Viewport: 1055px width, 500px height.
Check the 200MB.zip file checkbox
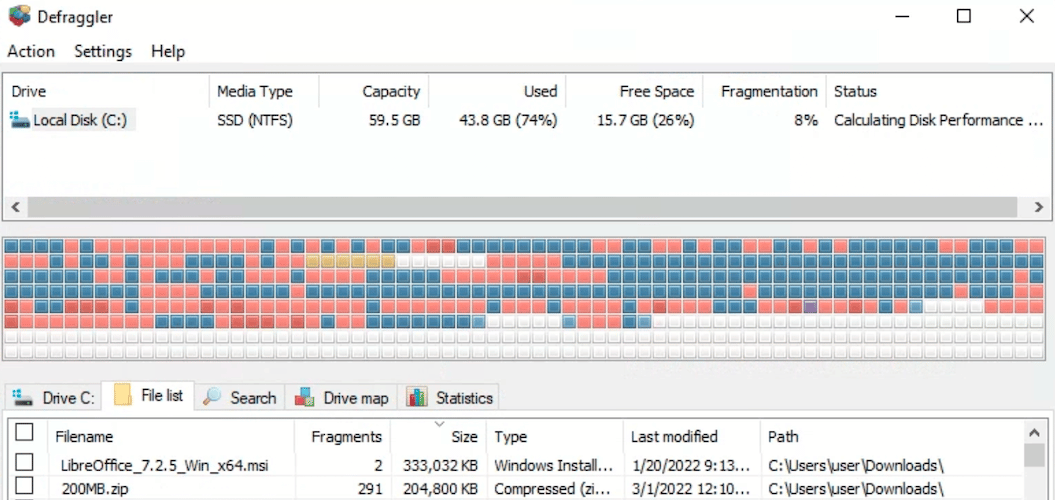click(x=24, y=488)
